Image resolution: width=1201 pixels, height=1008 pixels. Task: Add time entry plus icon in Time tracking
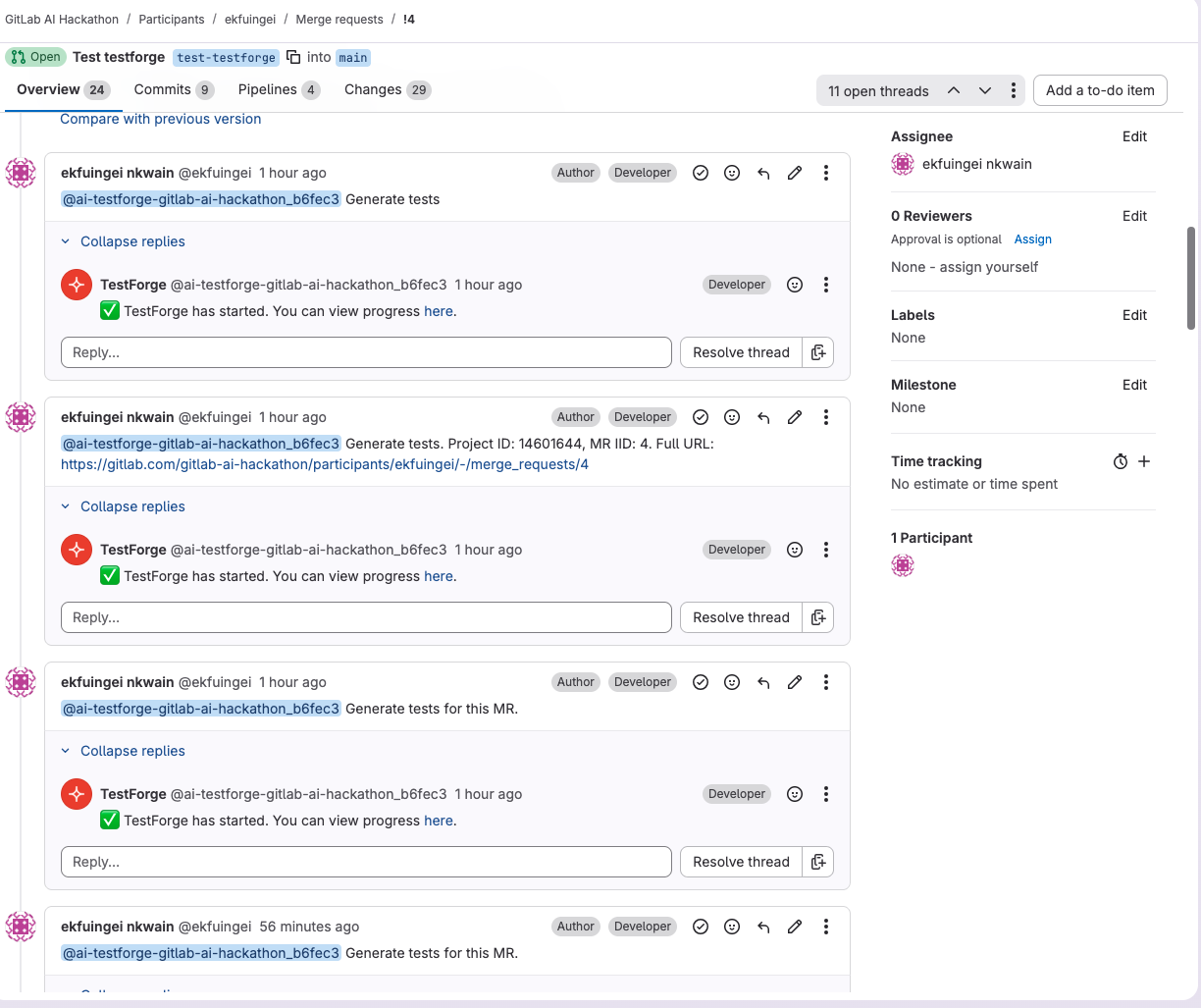coord(1144,461)
